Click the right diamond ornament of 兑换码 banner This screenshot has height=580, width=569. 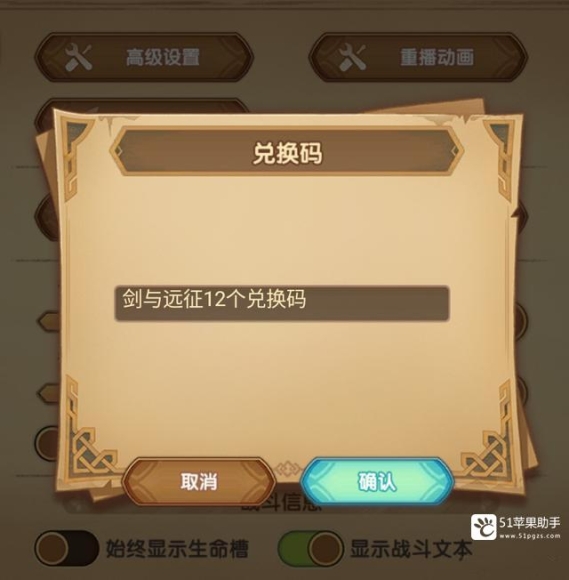click(x=455, y=151)
